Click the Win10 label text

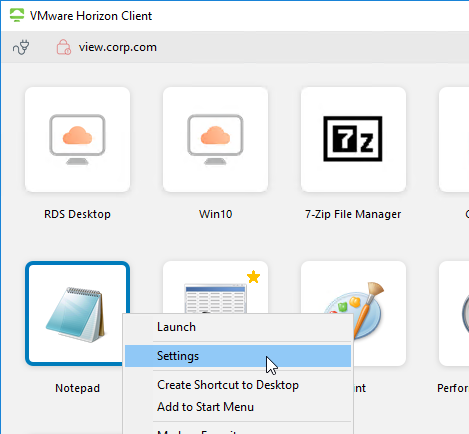(x=215, y=214)
